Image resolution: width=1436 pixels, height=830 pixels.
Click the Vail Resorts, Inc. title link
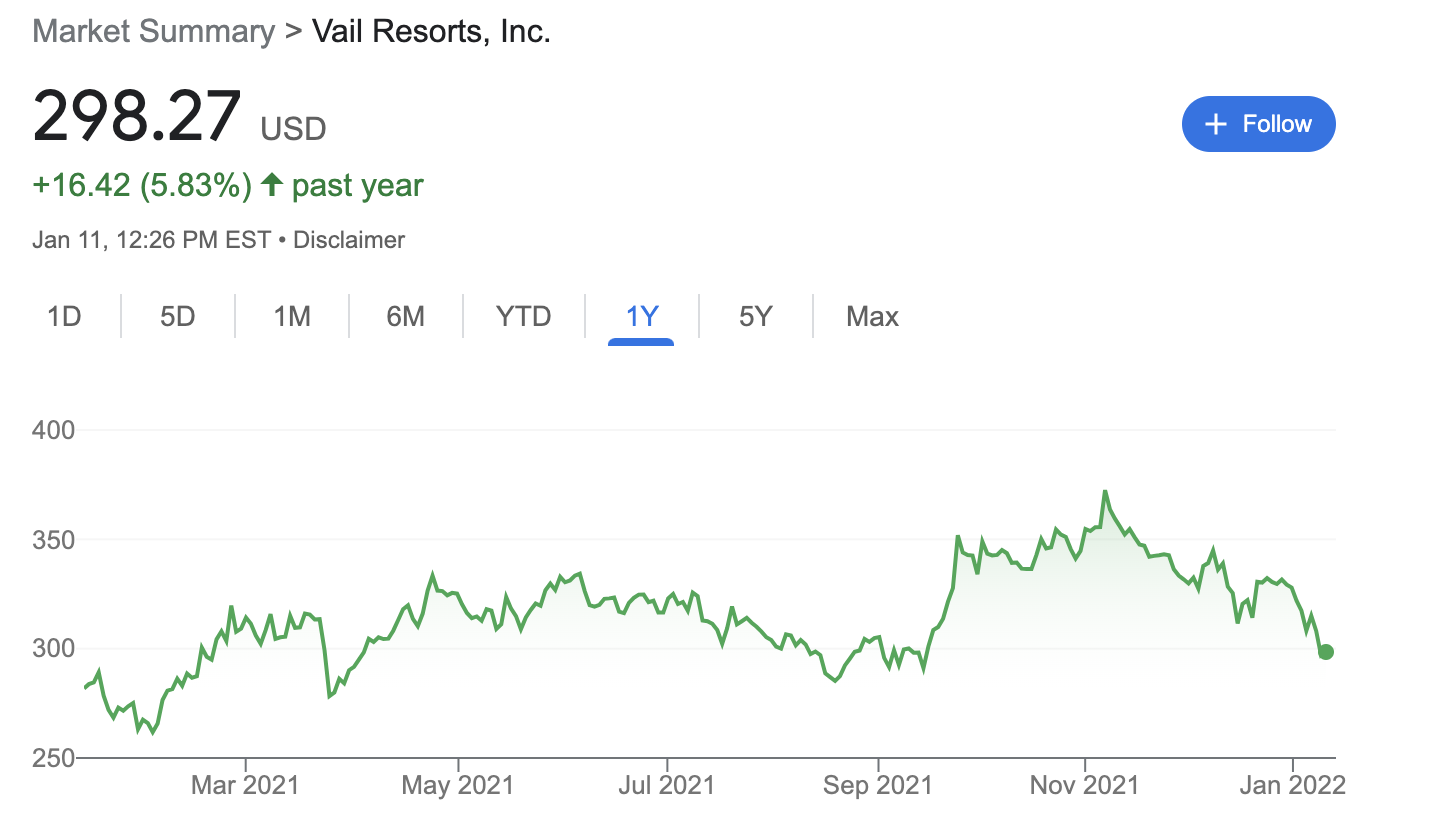[x=431, y=31]
